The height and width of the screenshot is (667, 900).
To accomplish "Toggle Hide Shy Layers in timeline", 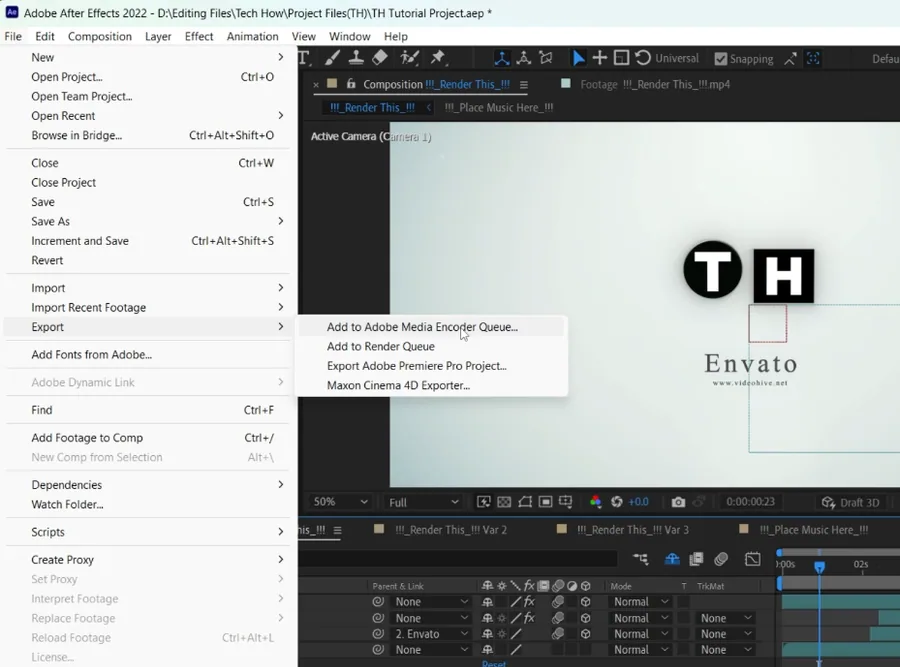I will coord(672,559).
